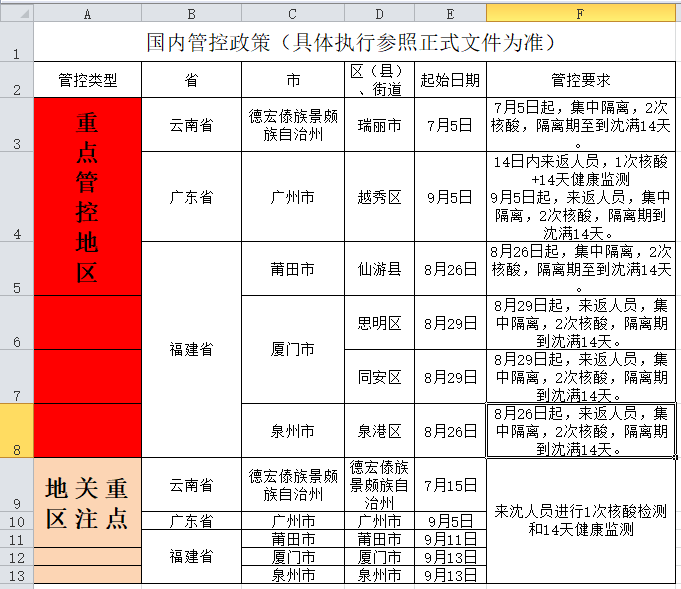Click 9月11日 date cell
This screenshot has width=681, height=589.
click(x=450, y=539)
